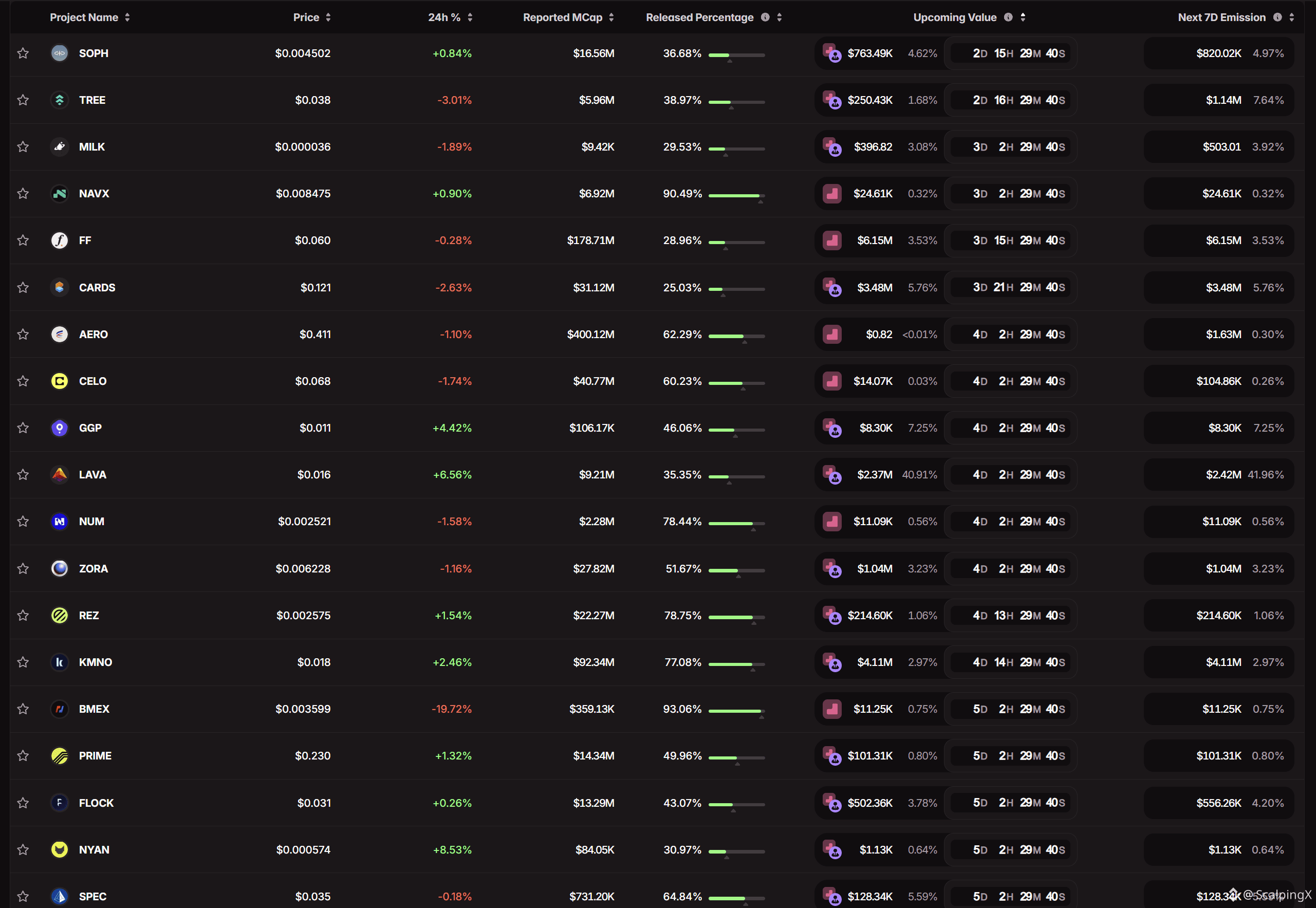The height and width of the screenshot is (908, 1316).
Task: Click the SOPH token logo icon
Action: pos(59,53)
